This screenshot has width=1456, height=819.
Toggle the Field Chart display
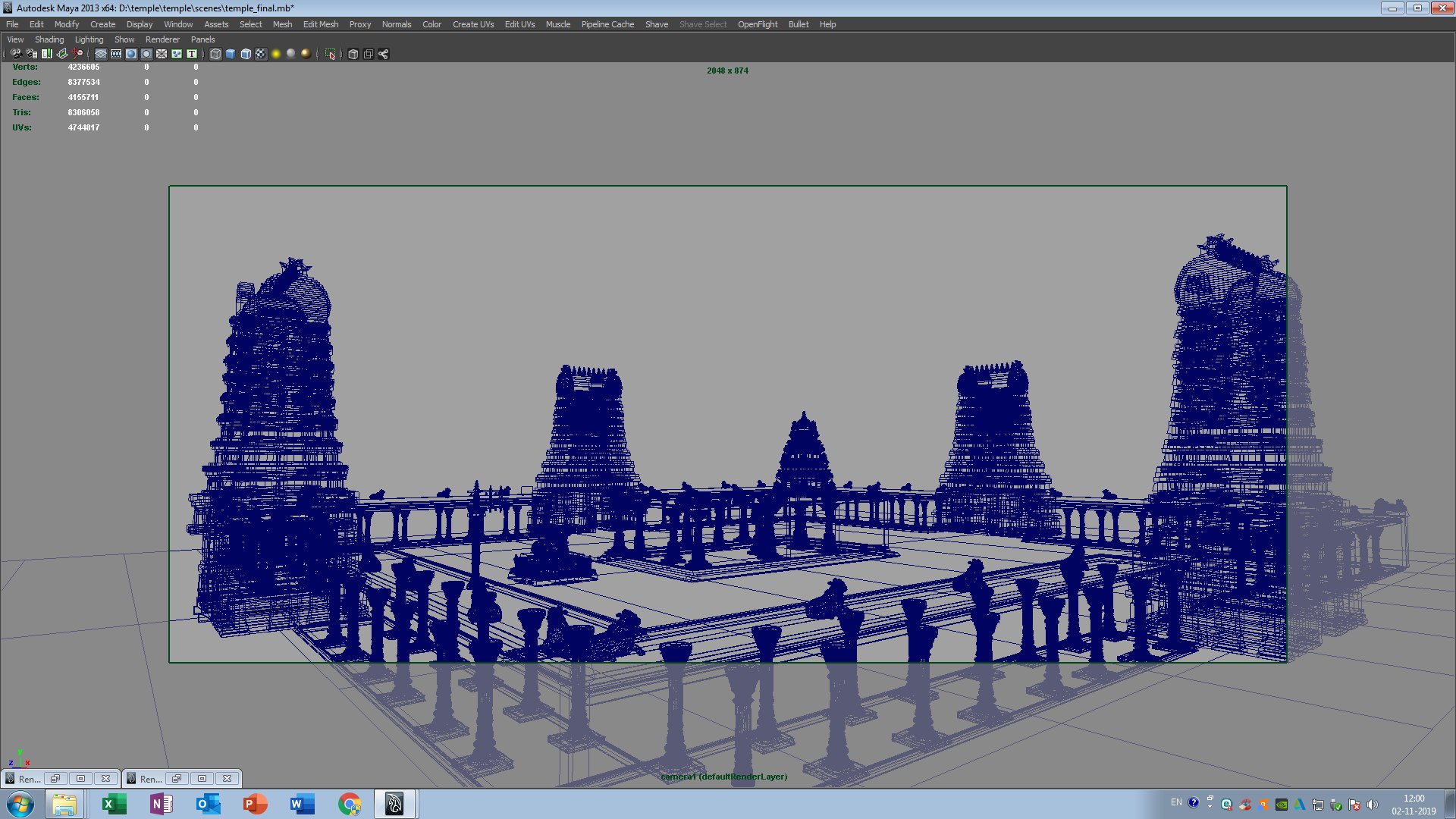pyautogui.click(x=162, y=54)
